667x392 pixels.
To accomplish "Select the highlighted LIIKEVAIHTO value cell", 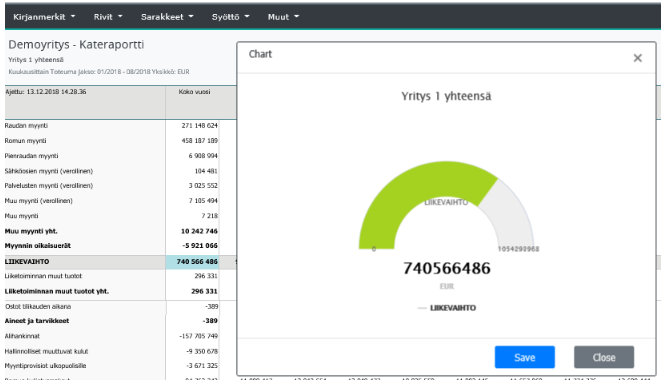I will pyautogui.click(x=192, y=262).
